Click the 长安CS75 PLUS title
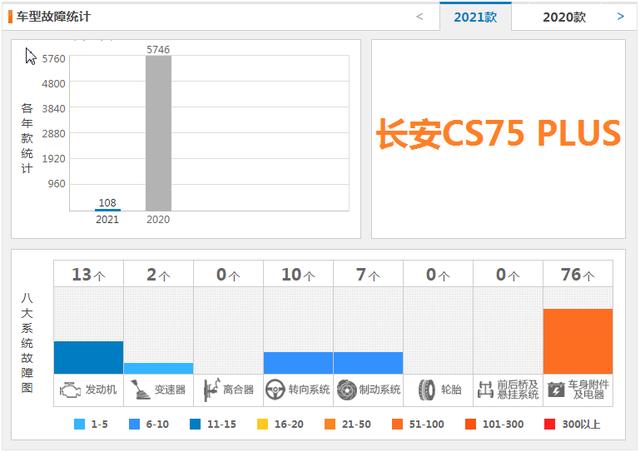The height and width of the screenshot is (452, 640). [498, 133]
